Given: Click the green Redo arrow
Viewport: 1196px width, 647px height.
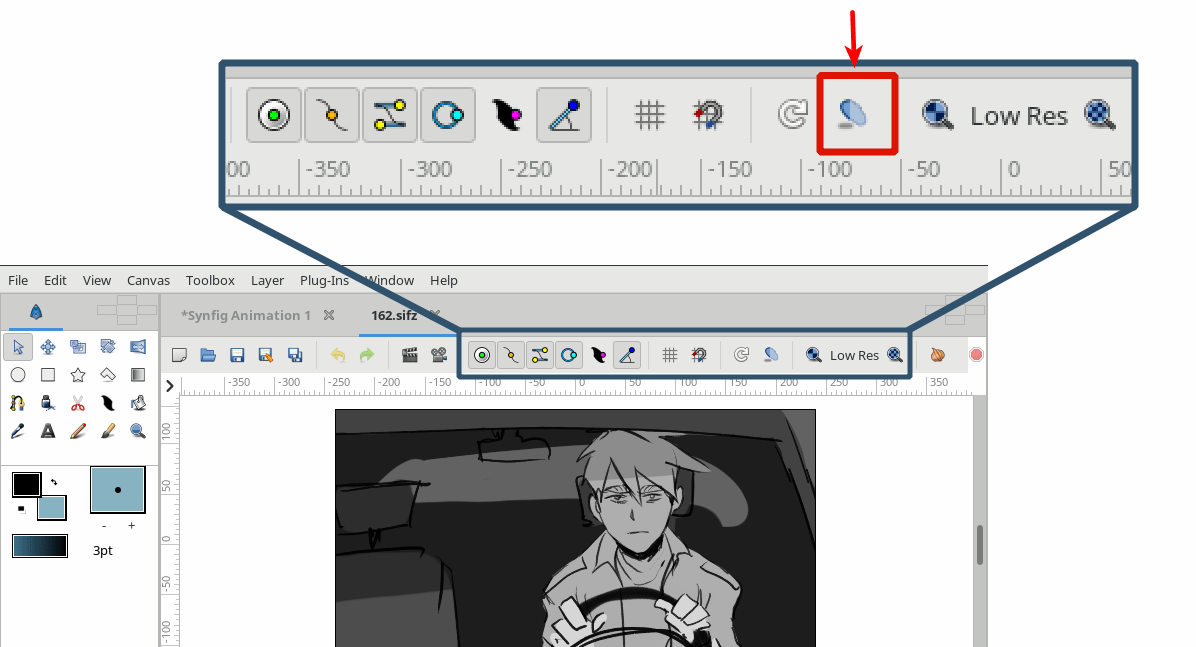Looking at the screenshot, I should click(x=367, y=355).
